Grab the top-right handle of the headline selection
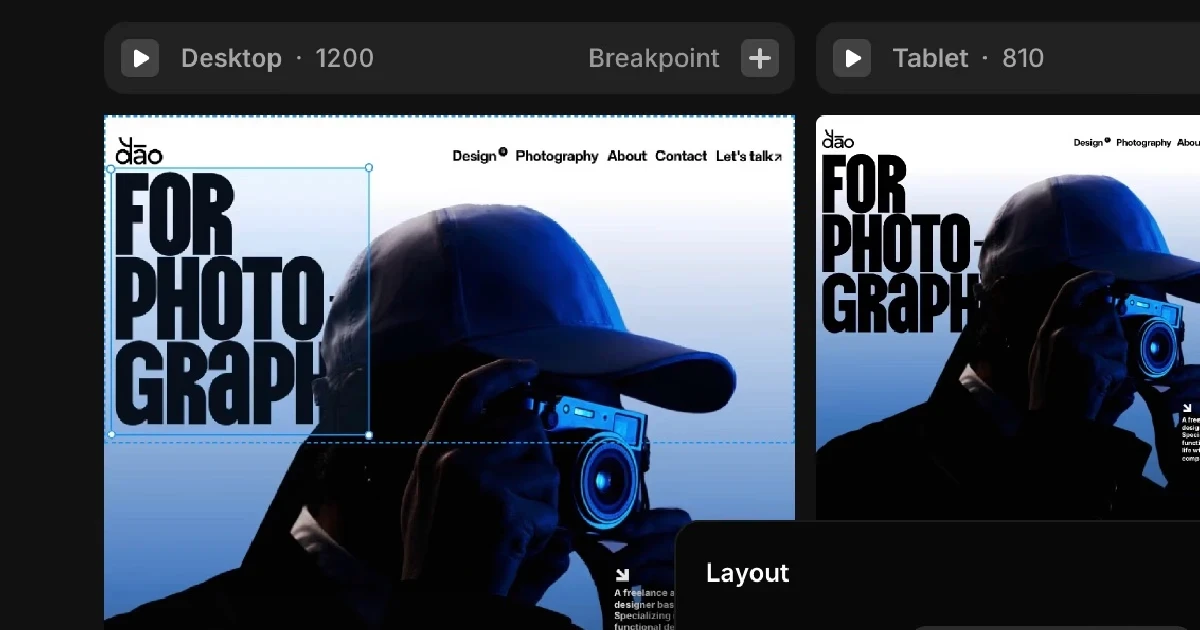Viewport: 1200px width, 630px height. coord(369,168)
